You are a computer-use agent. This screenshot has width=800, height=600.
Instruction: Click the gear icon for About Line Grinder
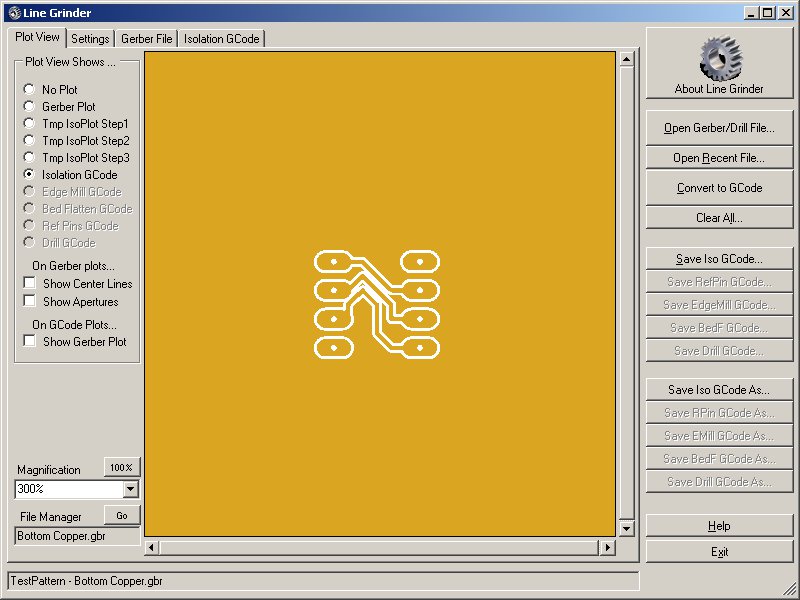[x=718, y=59]
